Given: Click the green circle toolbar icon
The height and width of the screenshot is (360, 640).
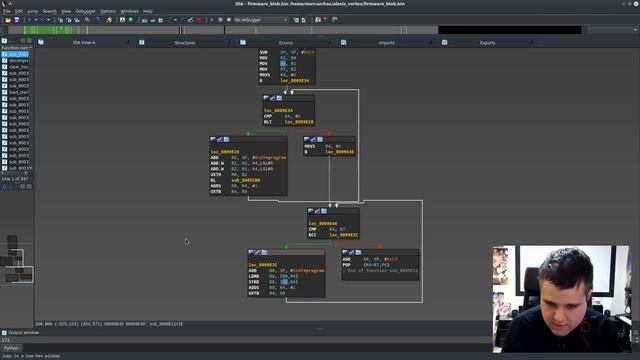Looking at the screenshot, I should tap(131, 20).
